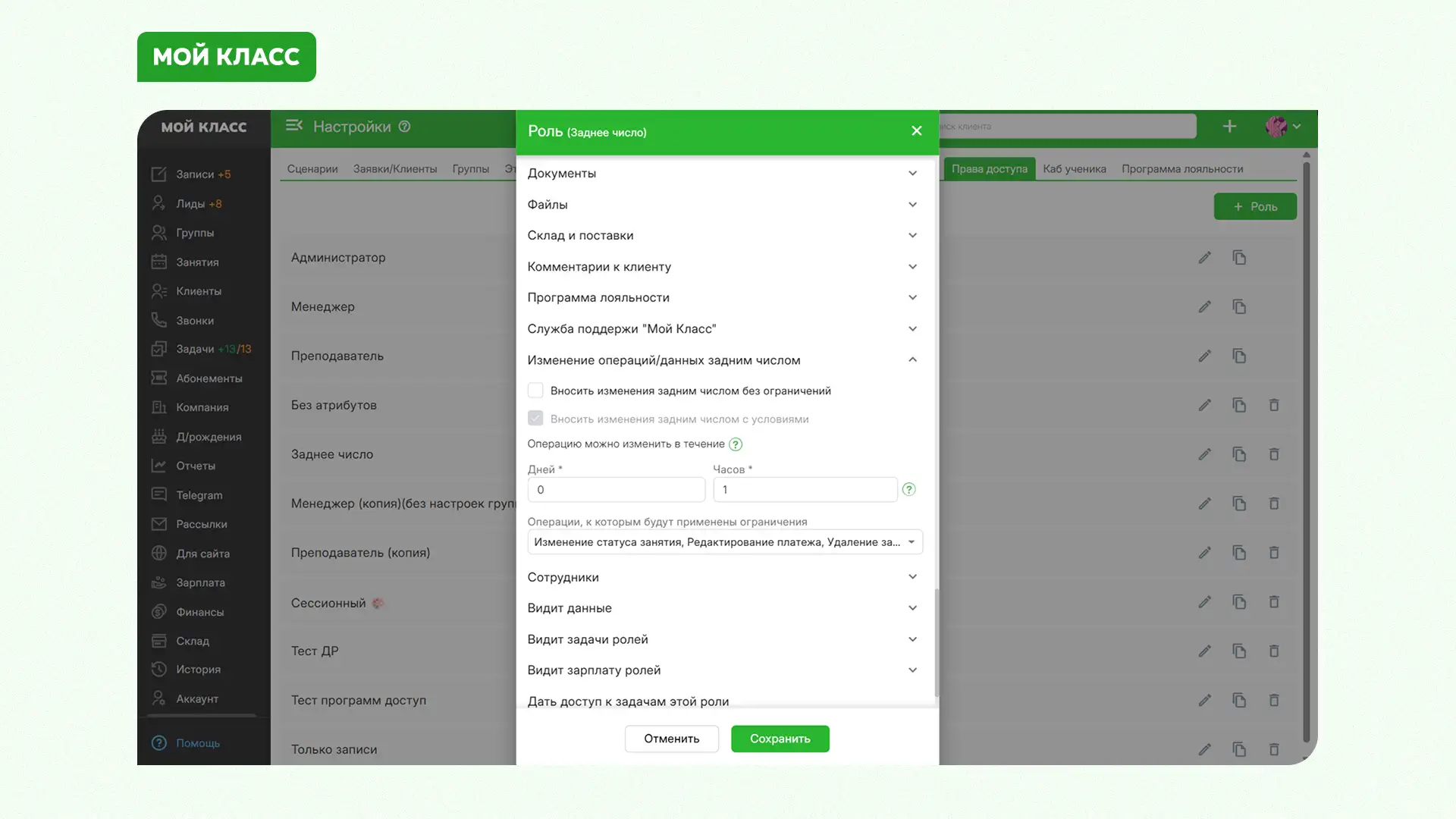Image resolution: width=1456 pixels, height=819 pixels.
Task: Expand the Документы section
Action: pos(722,174)
